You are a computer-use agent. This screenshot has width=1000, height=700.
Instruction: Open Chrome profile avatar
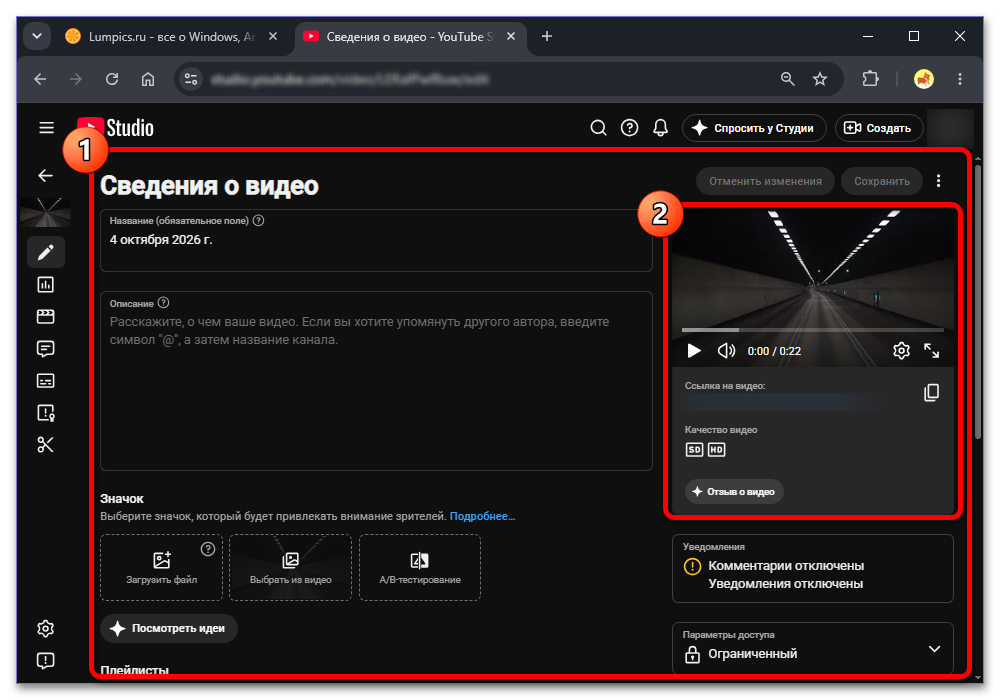923,79
